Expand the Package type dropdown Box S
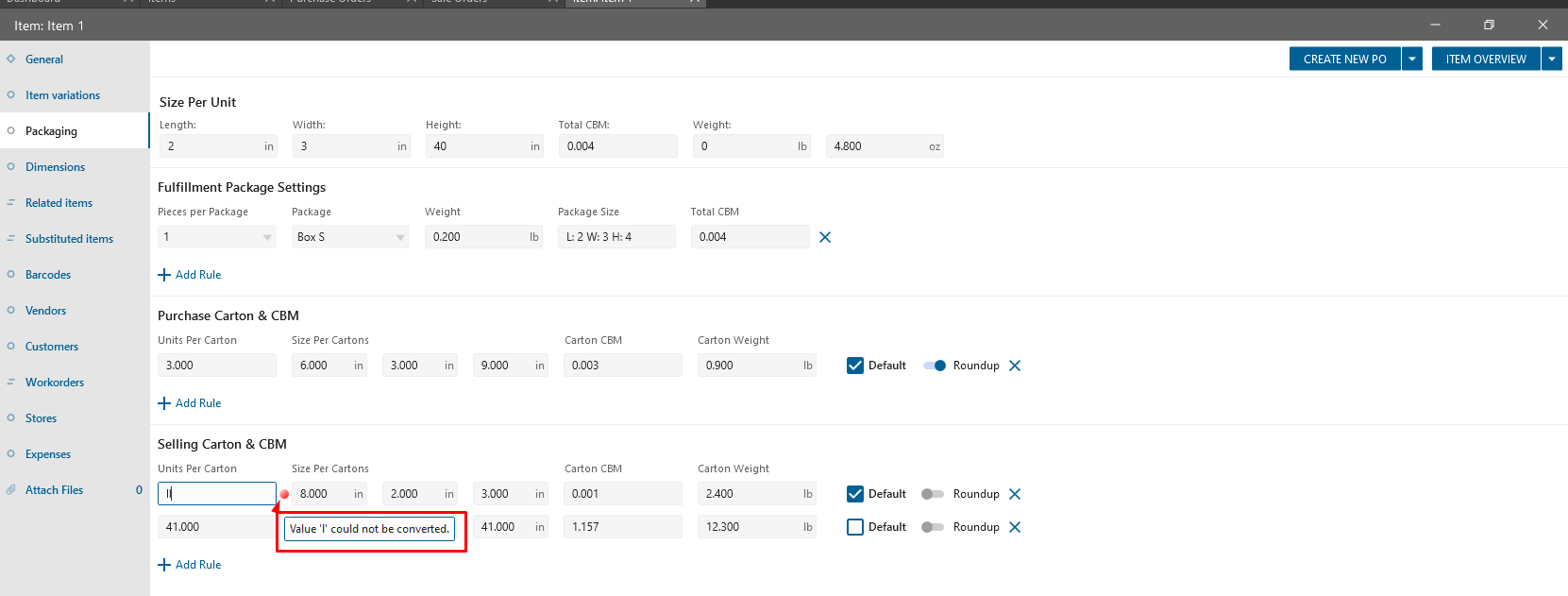The image size is (1568, 596). tap(400, 237)
